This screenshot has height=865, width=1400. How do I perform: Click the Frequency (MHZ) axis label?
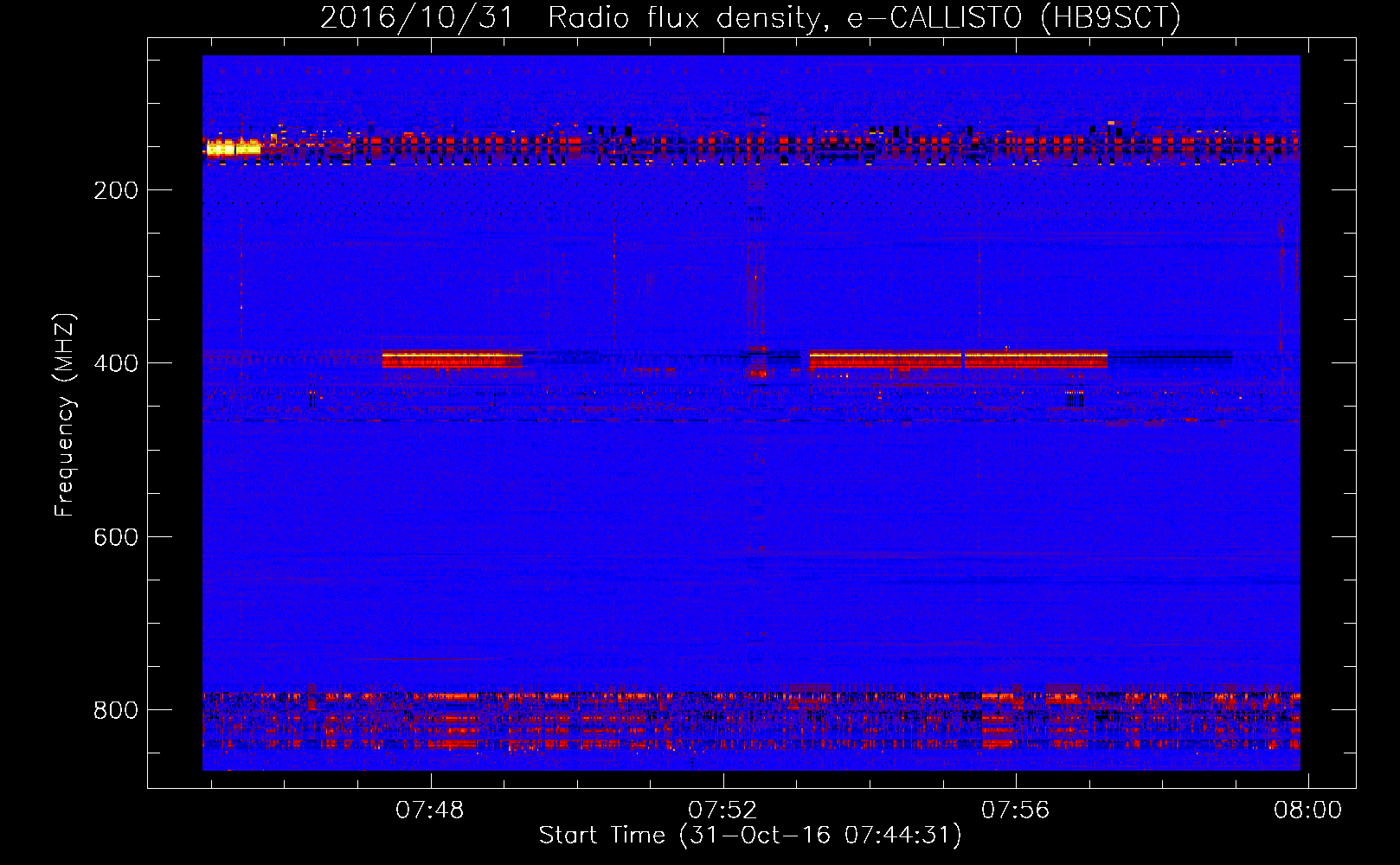(65, 414)
